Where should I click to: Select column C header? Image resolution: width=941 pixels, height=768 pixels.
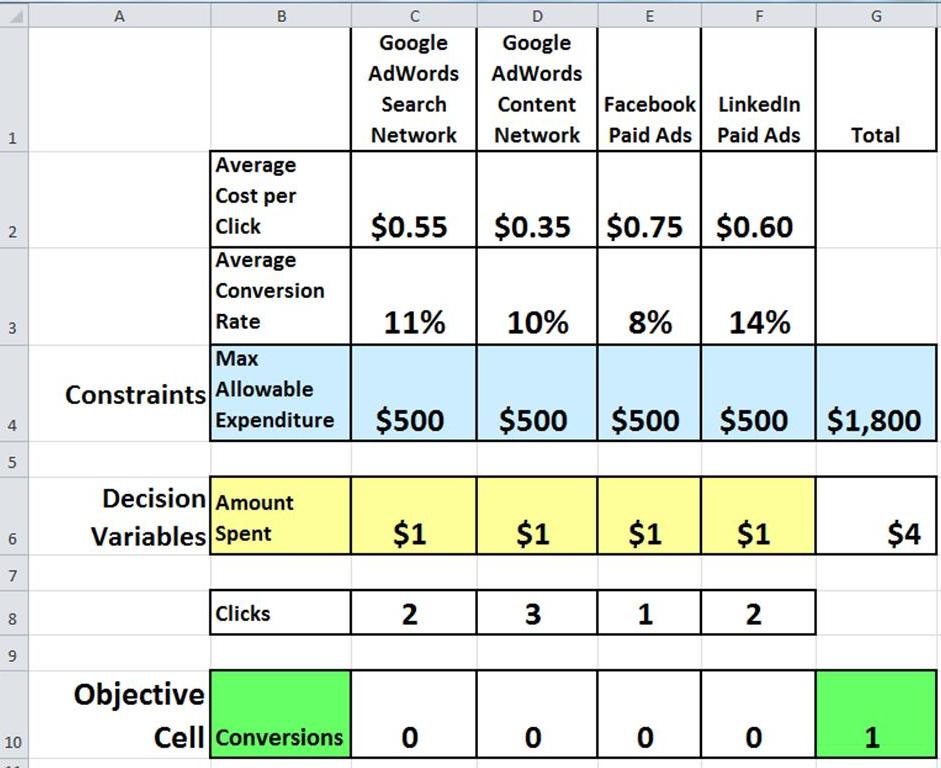pyautogui.click(x=414, y=16)
